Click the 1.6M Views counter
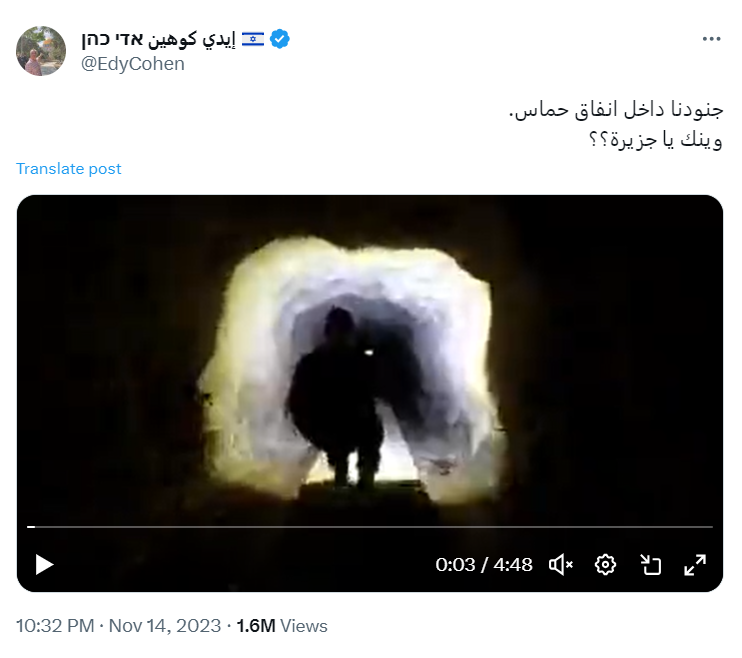 click(x=282, y=626)
